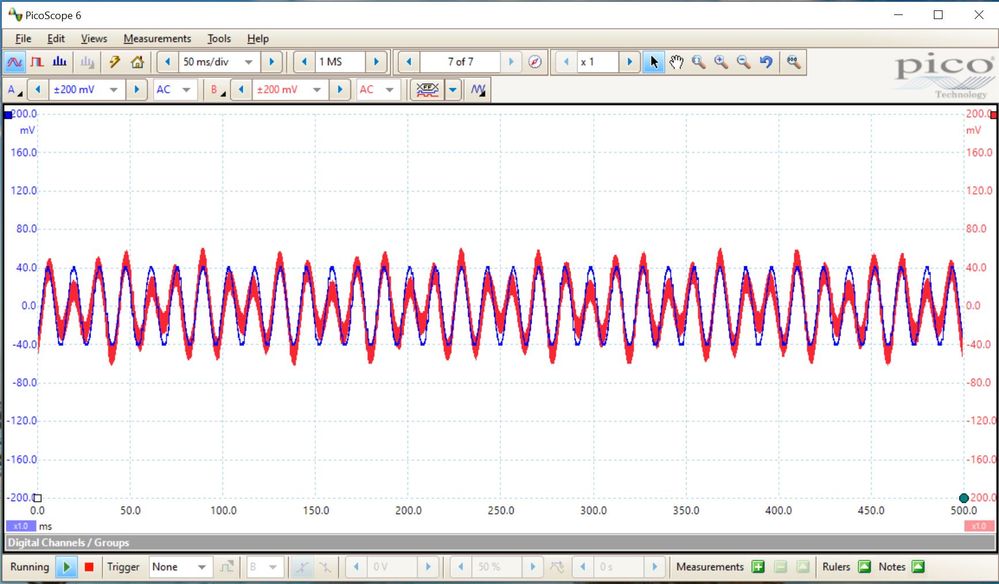This screenshot has height=584, width=999.
Task: Open Channel A ±200 mV range dropdown
Action: point(112,90)
